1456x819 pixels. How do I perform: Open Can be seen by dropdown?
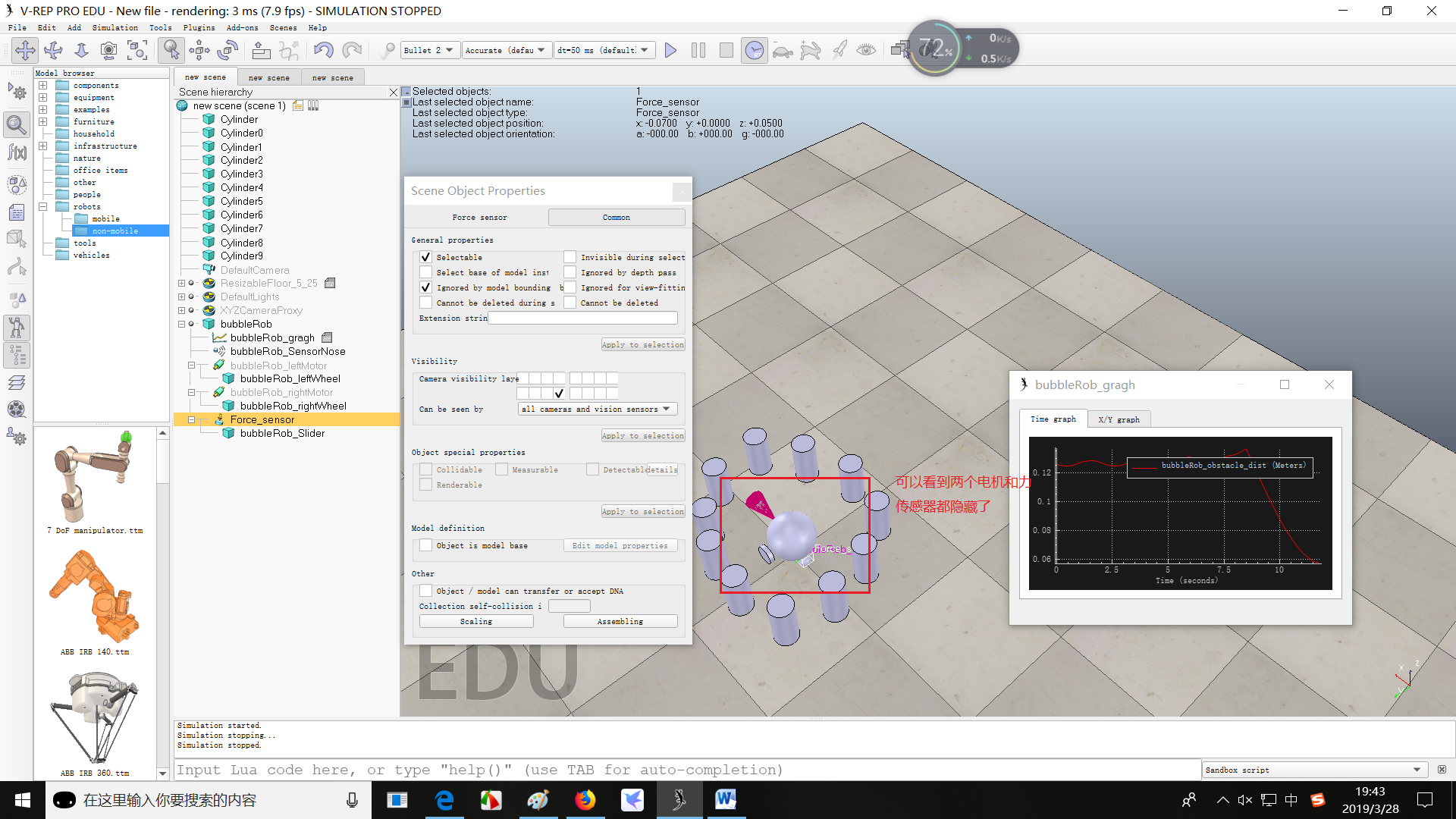pyautogui.click(x=597, y=409)
